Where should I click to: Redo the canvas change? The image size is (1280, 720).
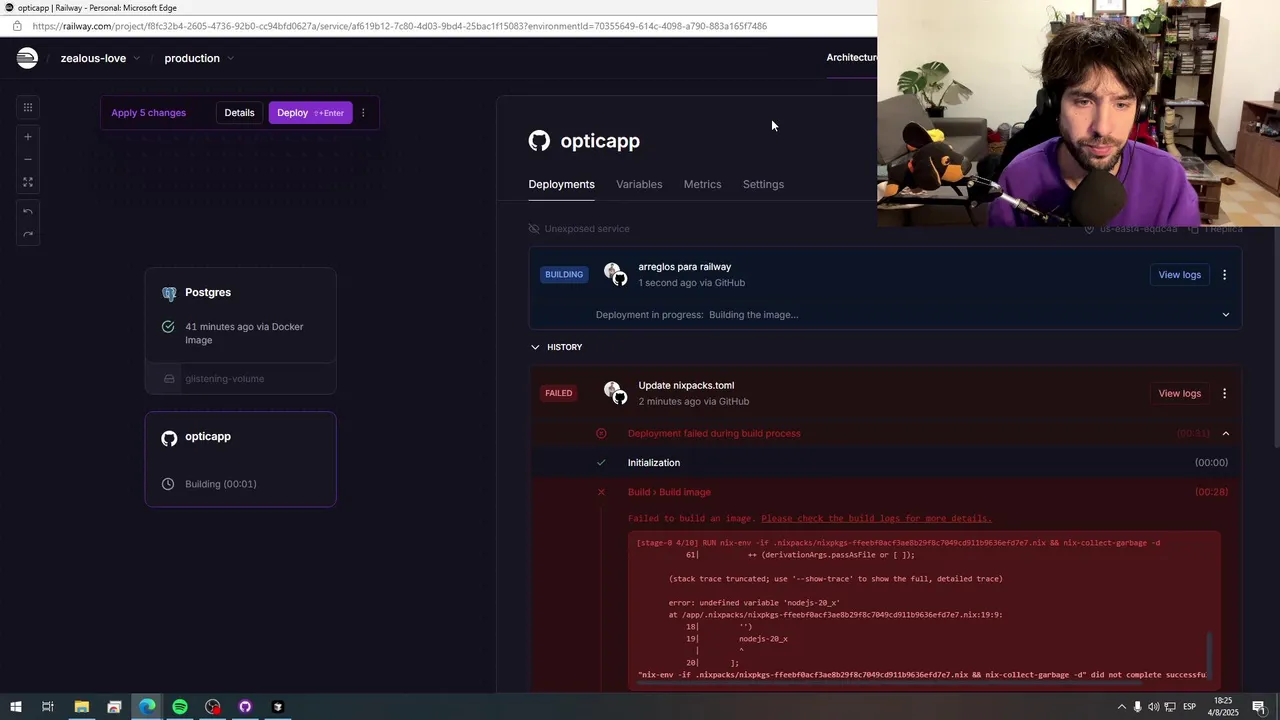pos(28,234)
